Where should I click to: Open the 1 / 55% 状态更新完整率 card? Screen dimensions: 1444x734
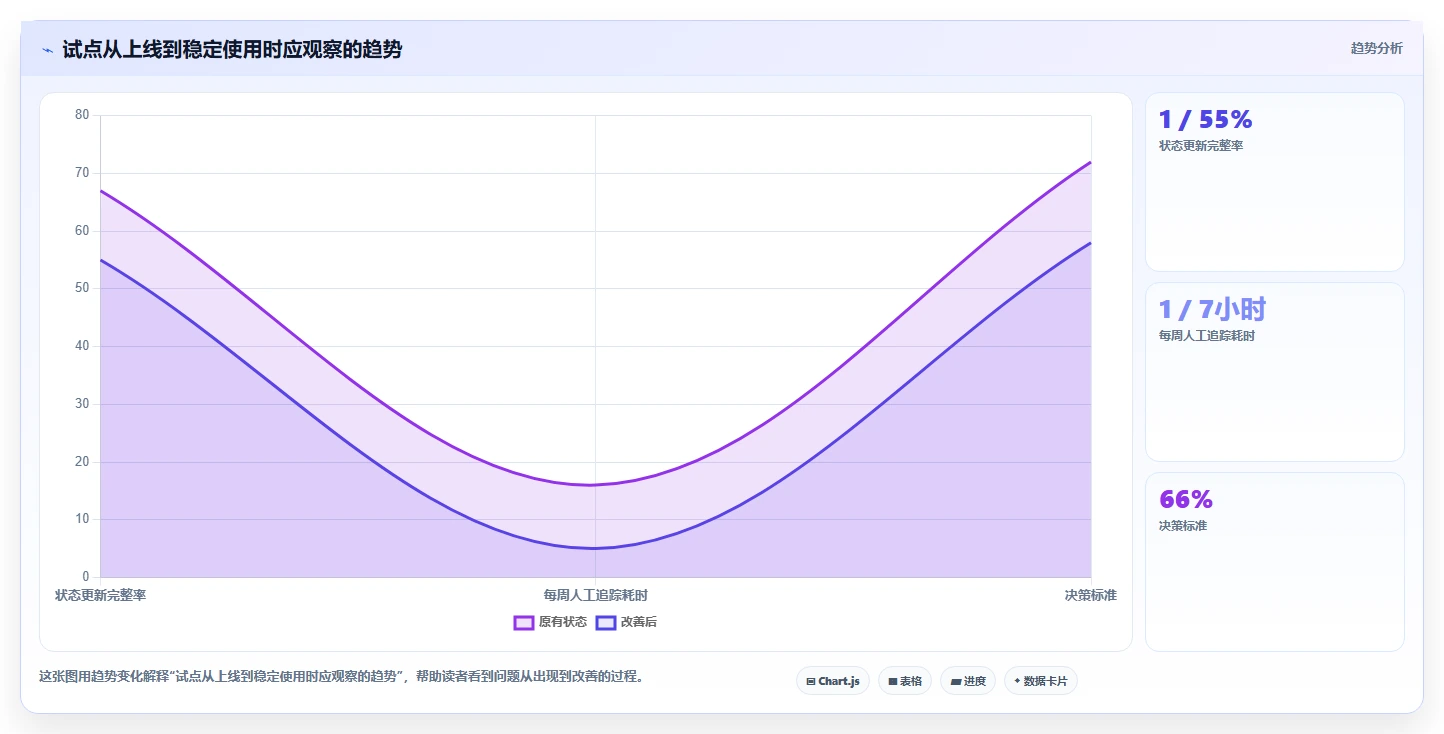point(1275,182)
